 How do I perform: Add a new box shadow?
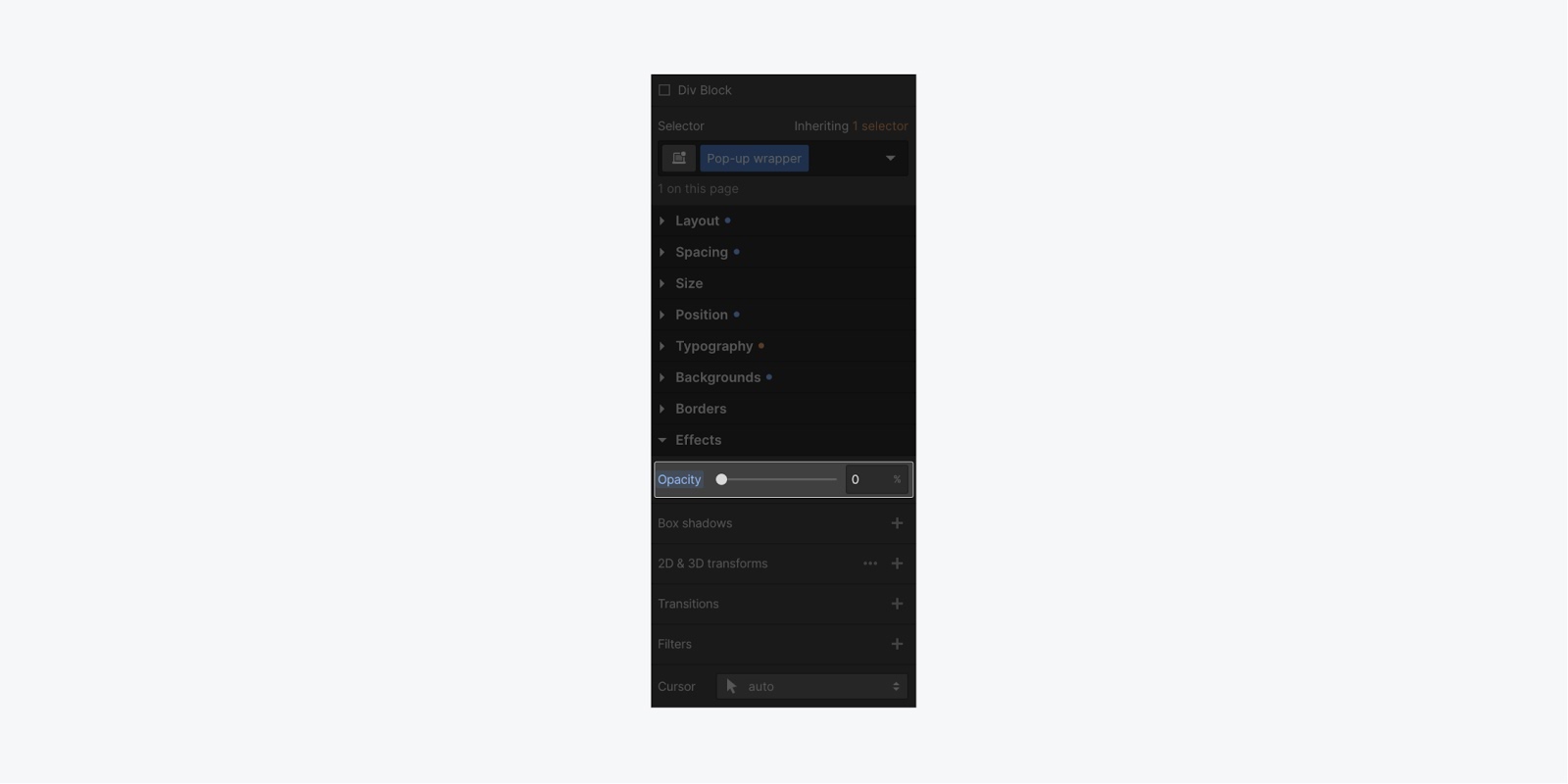pos(897,523)
